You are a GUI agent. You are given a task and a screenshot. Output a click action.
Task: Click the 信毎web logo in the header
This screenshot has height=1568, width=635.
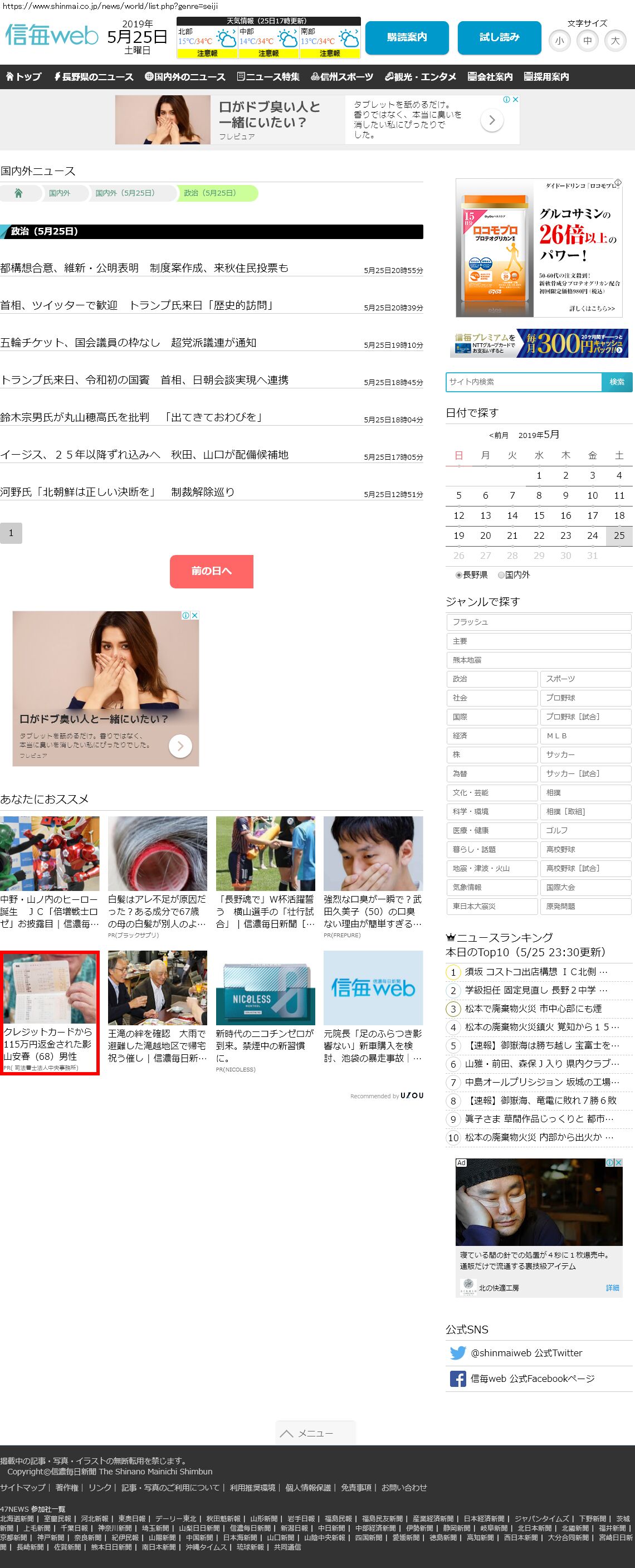51,36
